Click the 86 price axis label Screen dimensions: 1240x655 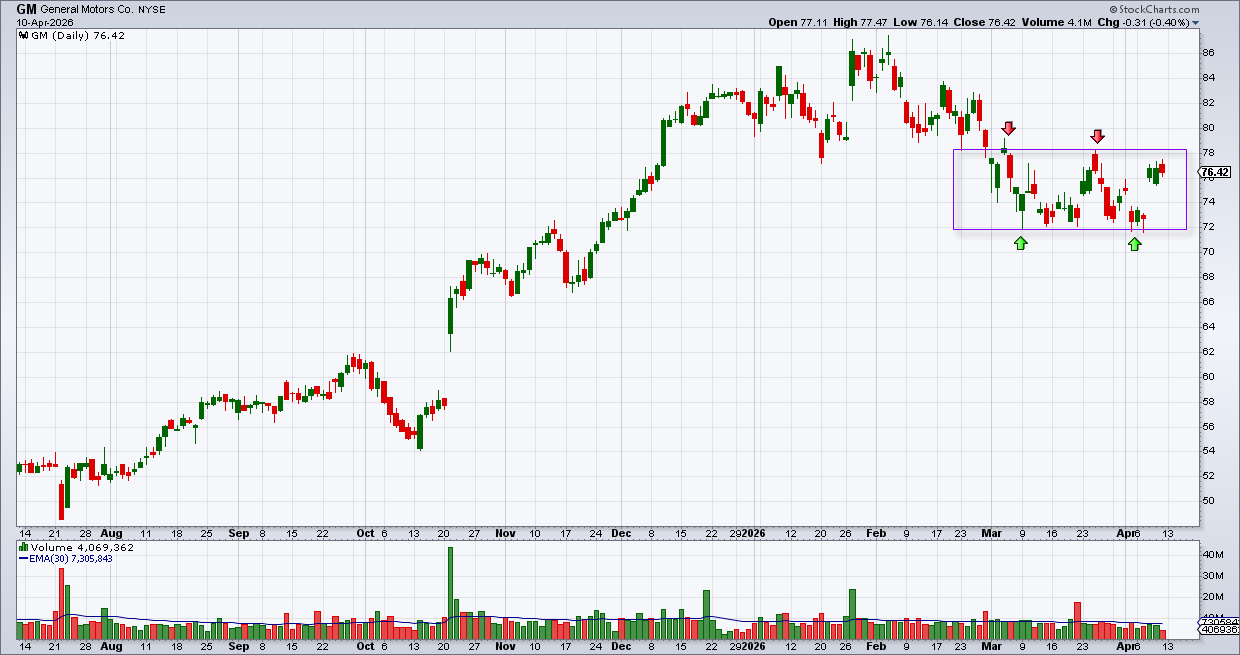pos(1208,52)
